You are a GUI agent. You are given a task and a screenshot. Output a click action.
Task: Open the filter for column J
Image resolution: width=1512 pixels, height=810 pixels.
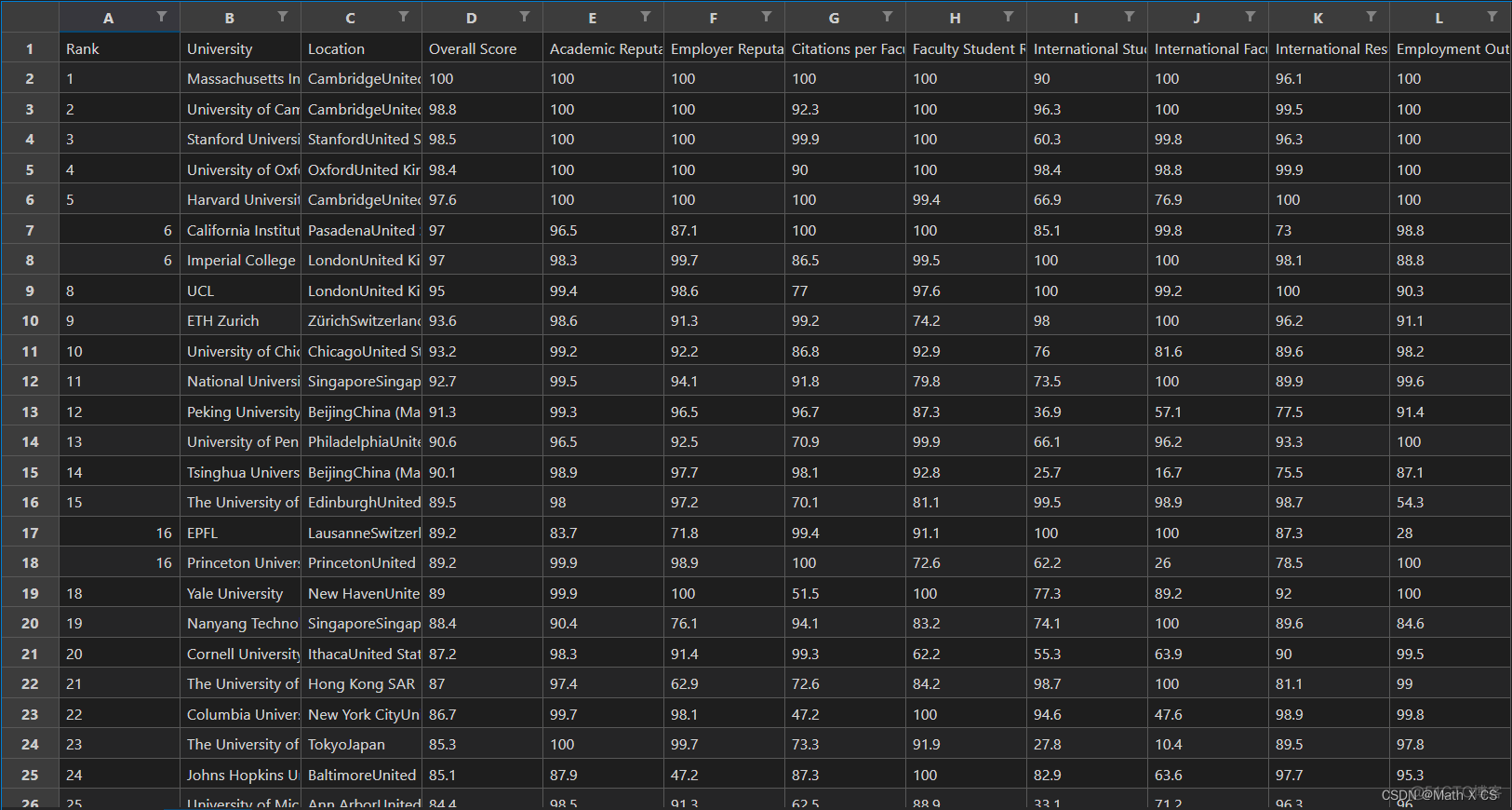tap(1251, 17)
